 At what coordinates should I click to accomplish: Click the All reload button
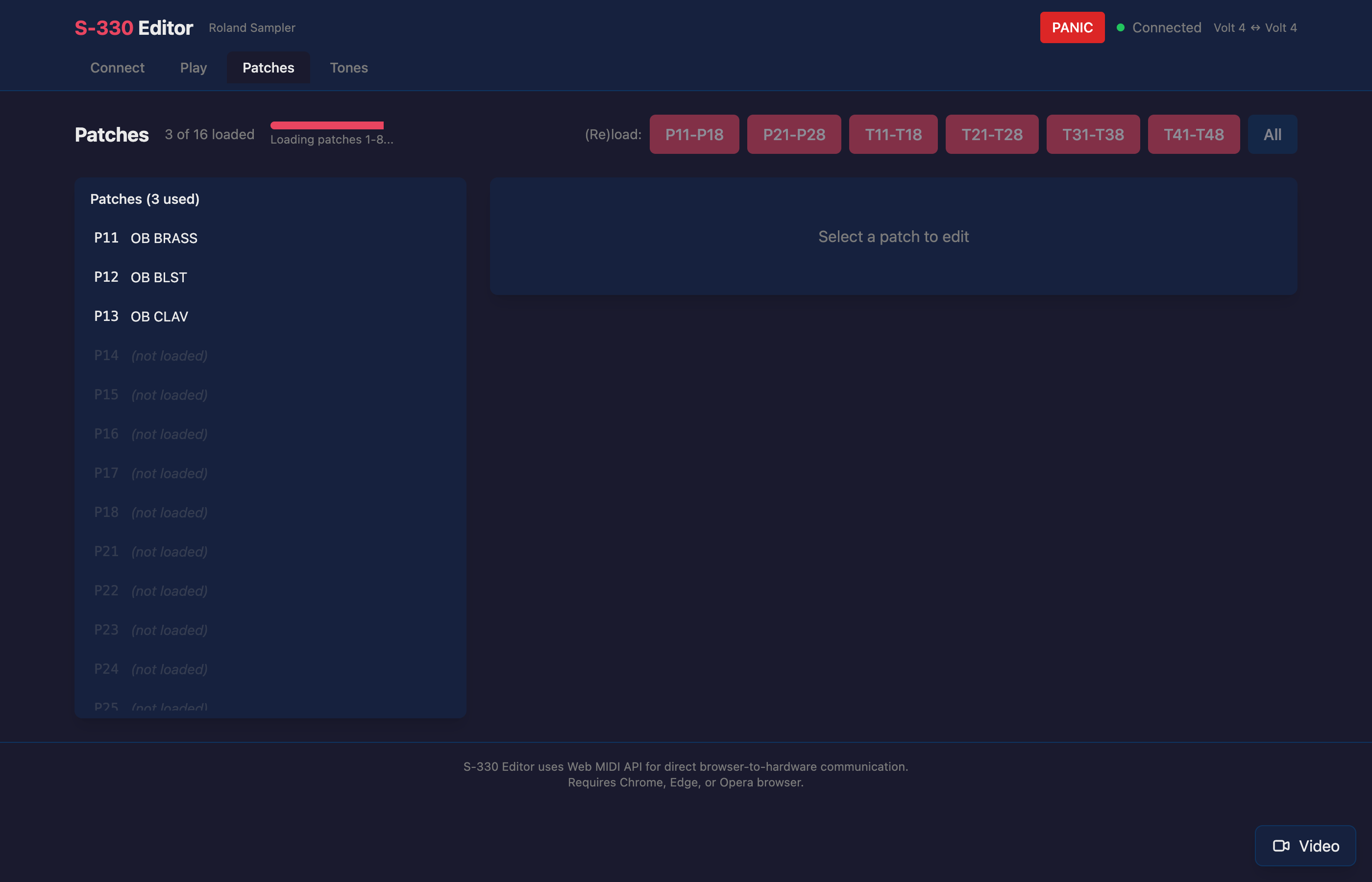pyautogui.click(x=1273, y=134)
